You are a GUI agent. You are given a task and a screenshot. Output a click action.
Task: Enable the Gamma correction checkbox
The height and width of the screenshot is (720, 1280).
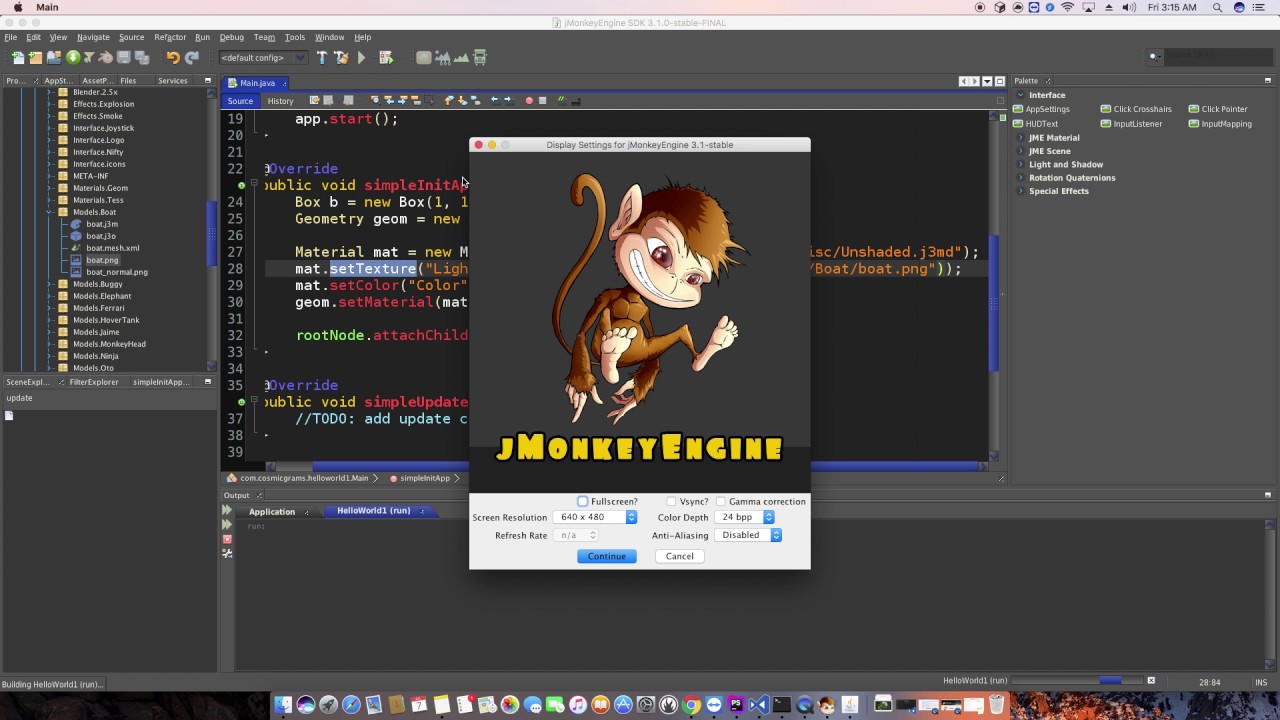[721, 501]
